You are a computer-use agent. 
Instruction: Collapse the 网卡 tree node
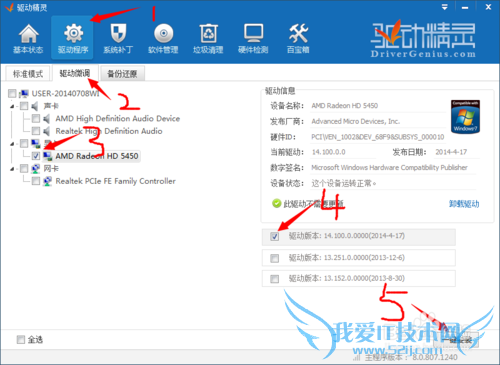point(12,169)
